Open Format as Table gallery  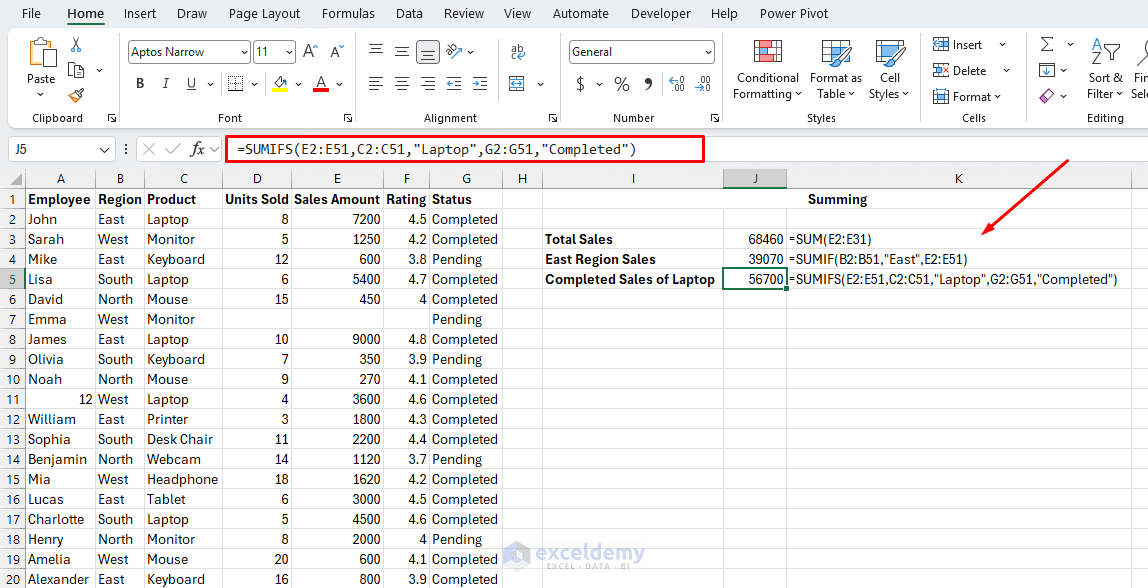[x=835, y=70]
